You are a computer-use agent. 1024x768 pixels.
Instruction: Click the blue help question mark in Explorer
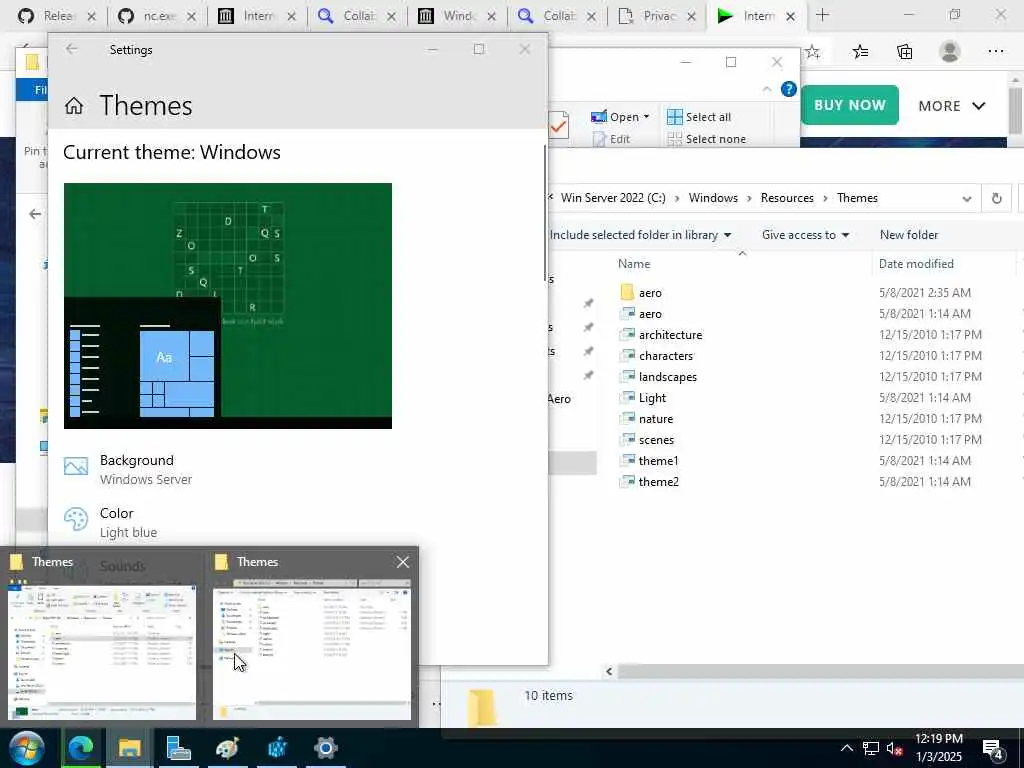pos(789,89)
